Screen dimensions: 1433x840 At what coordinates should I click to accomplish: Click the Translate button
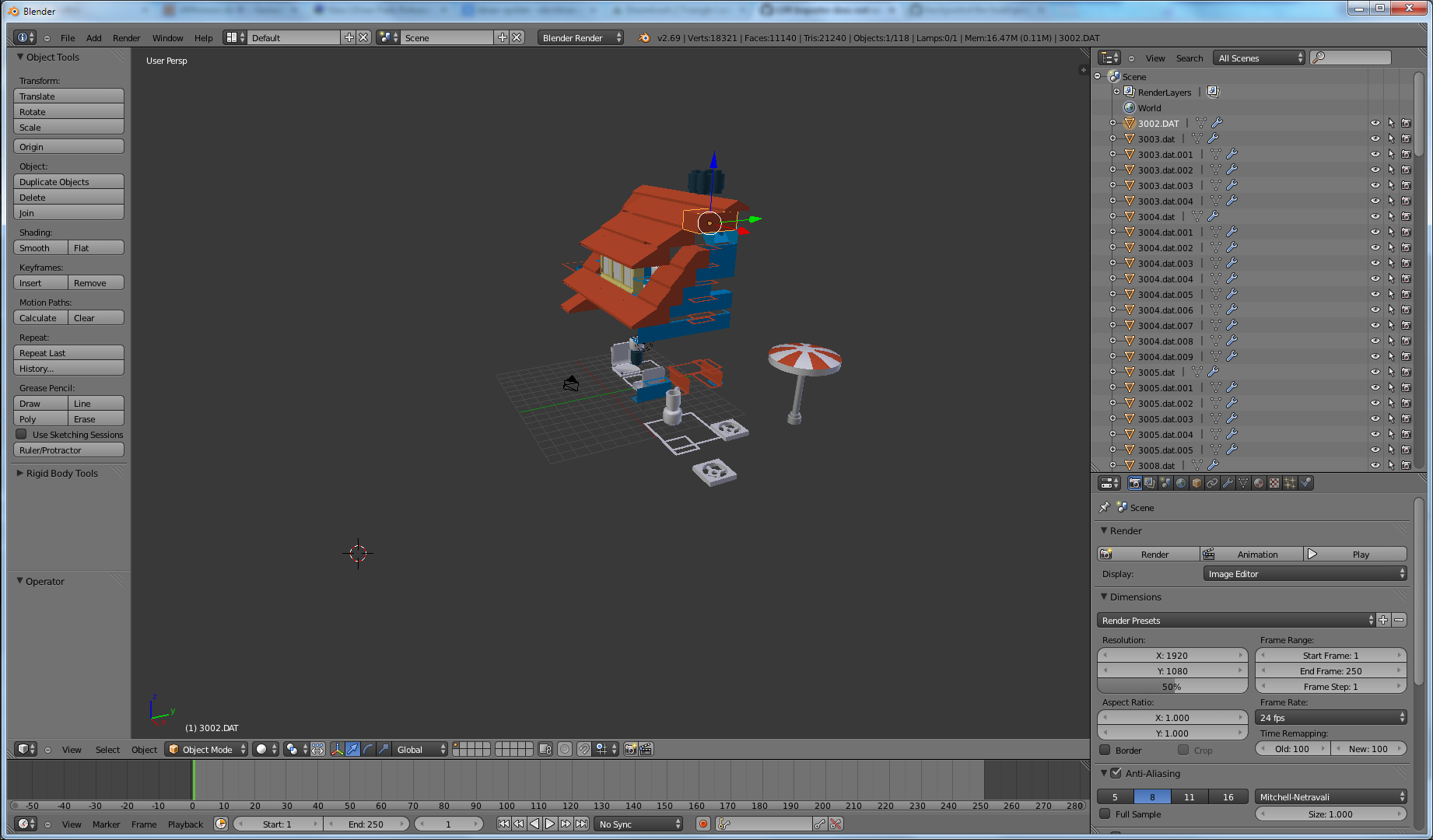pyautogui.click(x=68, y=96)
